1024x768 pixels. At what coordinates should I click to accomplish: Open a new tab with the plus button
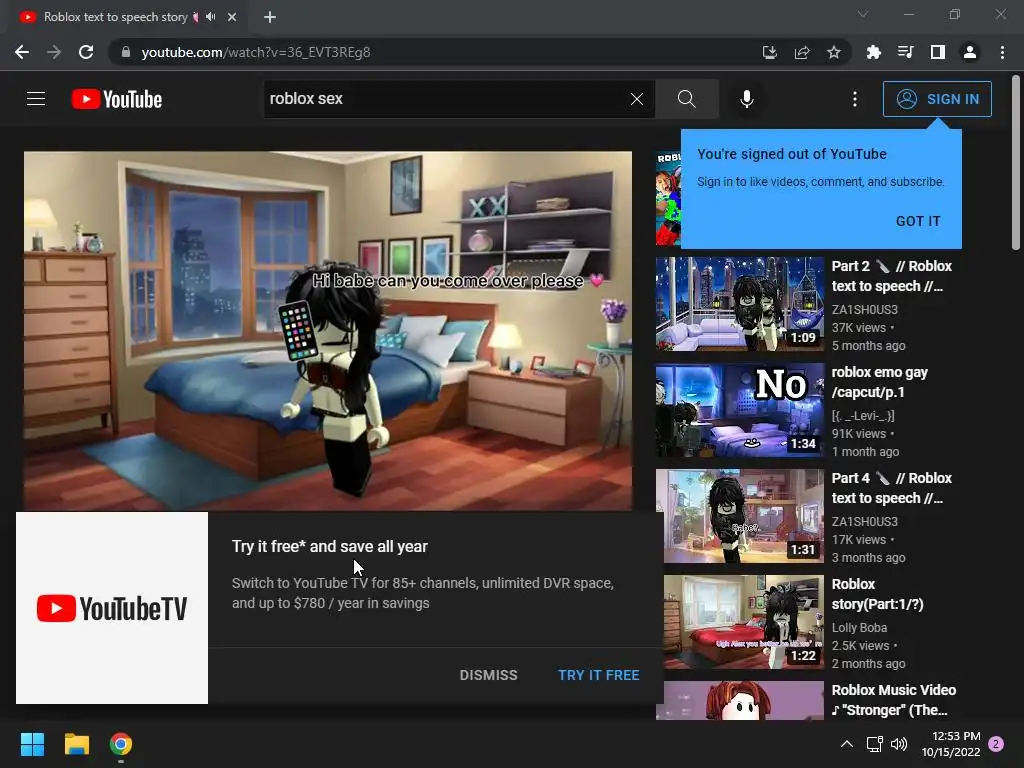click(x=270, y=17)
